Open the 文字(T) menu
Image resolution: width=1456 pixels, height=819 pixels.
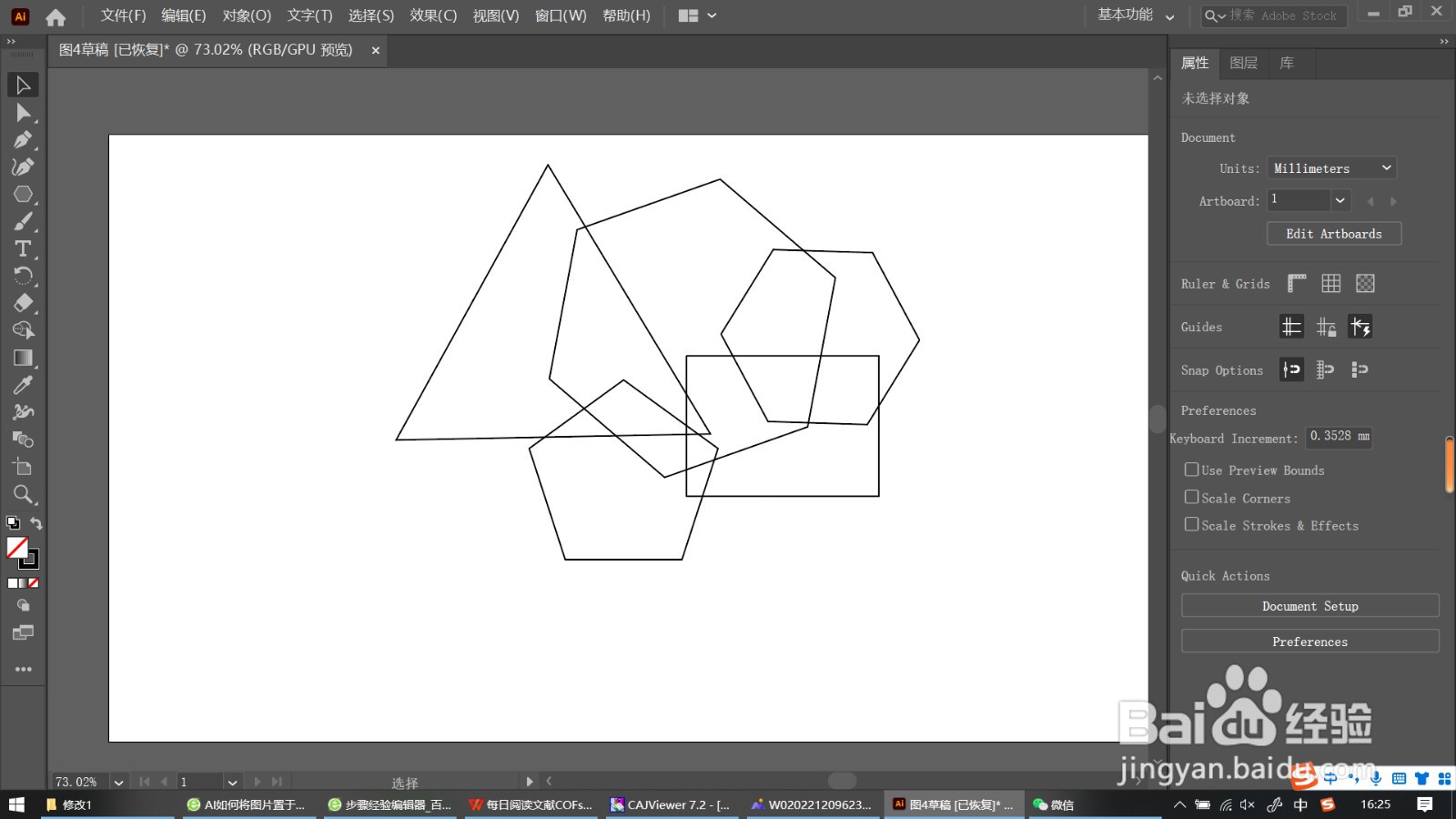[309, 15]
